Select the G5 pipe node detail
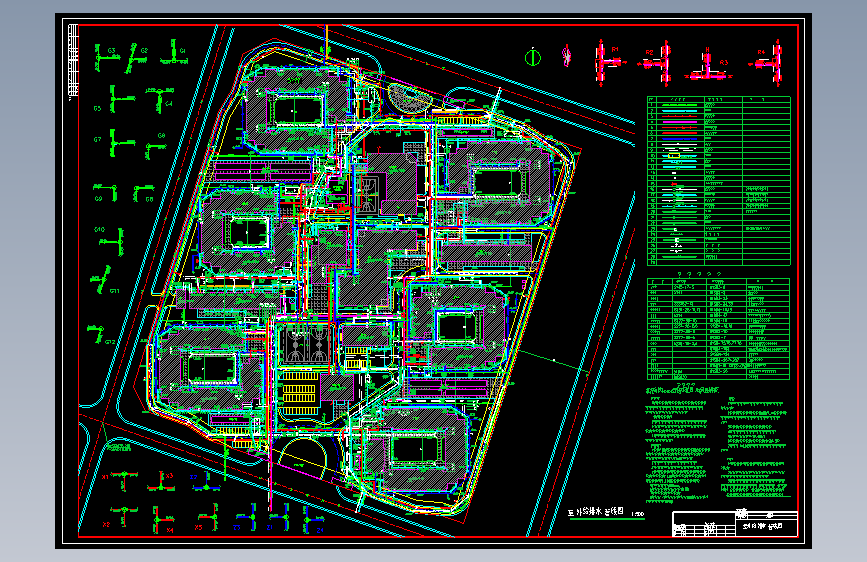The image size is (867, 562). click(x=116, y=99)
